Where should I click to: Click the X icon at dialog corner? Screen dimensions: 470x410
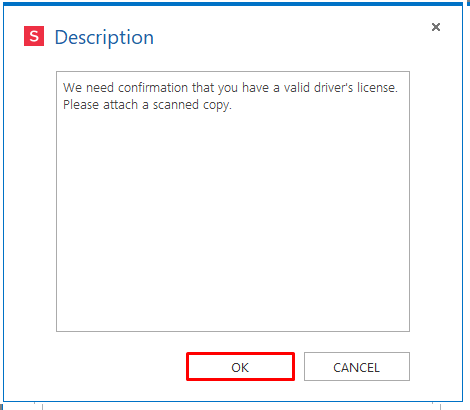[436, 27]
